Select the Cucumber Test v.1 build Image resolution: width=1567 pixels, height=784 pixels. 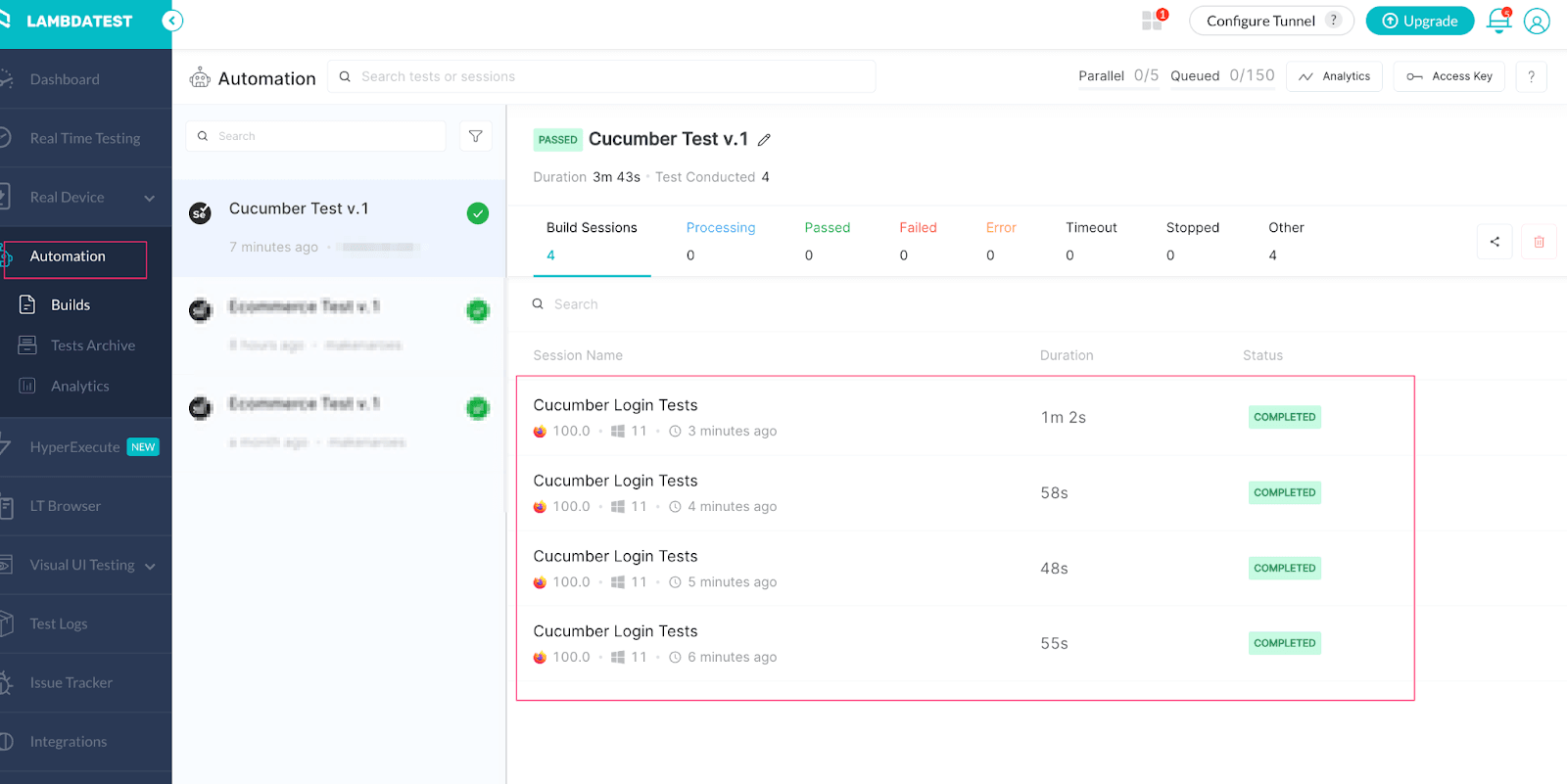pyautogui.click(x=339, y=227)
